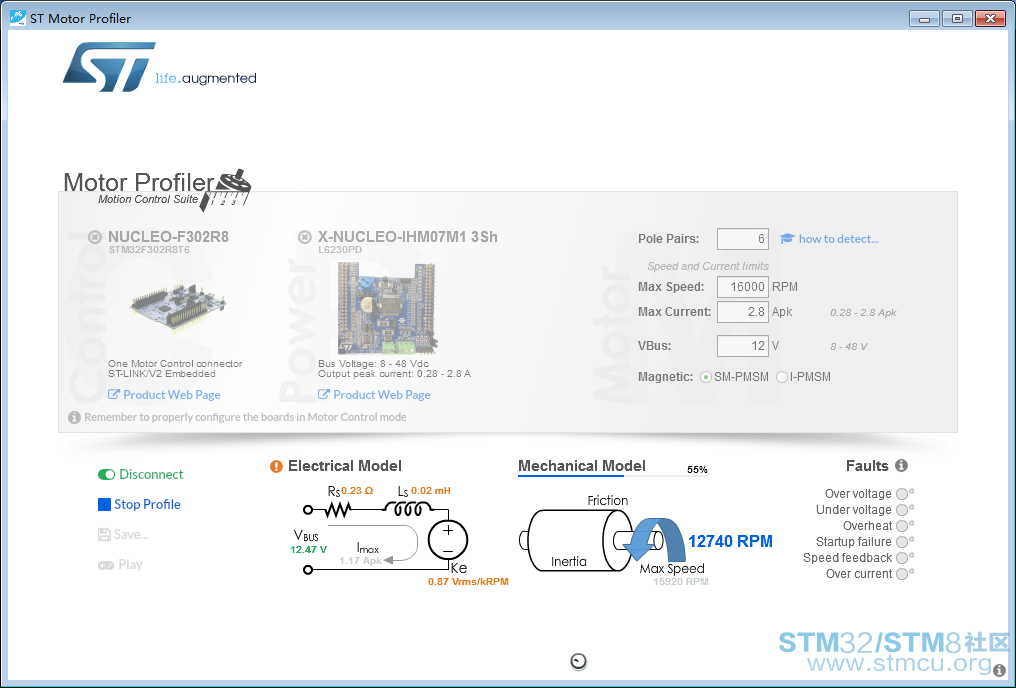
Task: Click the Speed feedback fault indicator
Action: 902,558
